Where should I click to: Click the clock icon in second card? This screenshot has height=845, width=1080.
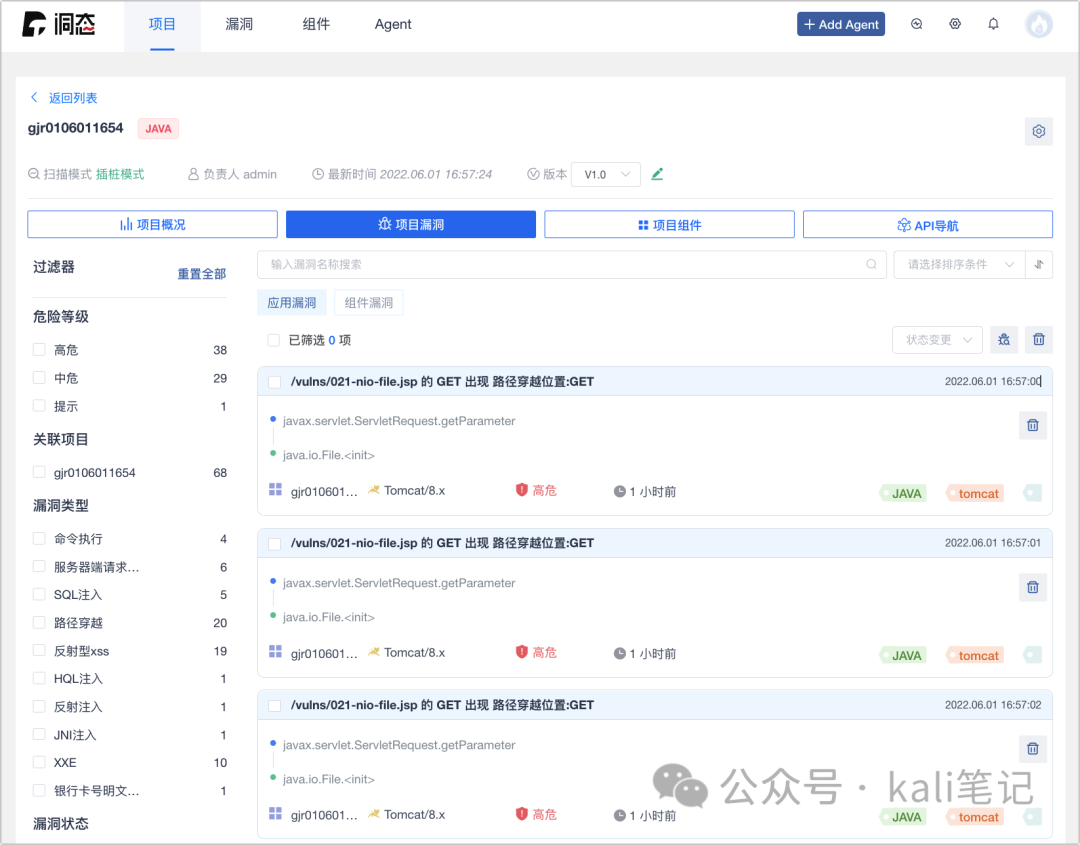(x=620, y=653)
